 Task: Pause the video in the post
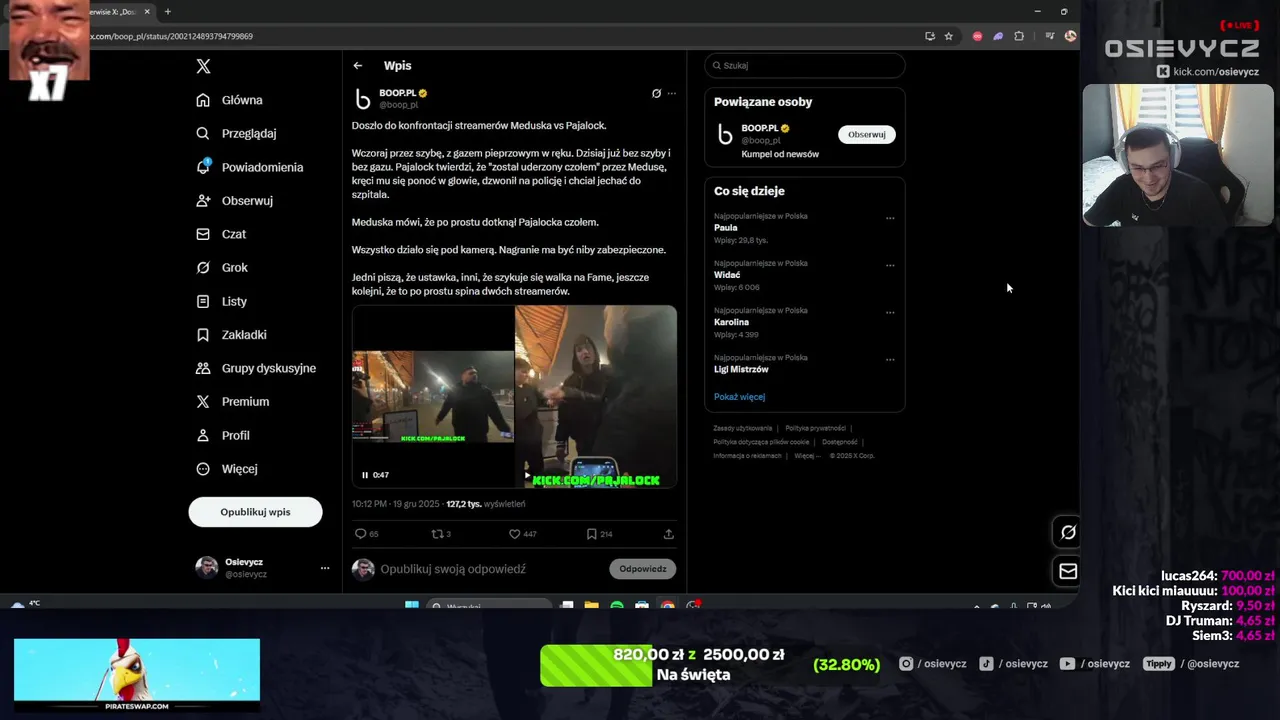click(365, 475)
